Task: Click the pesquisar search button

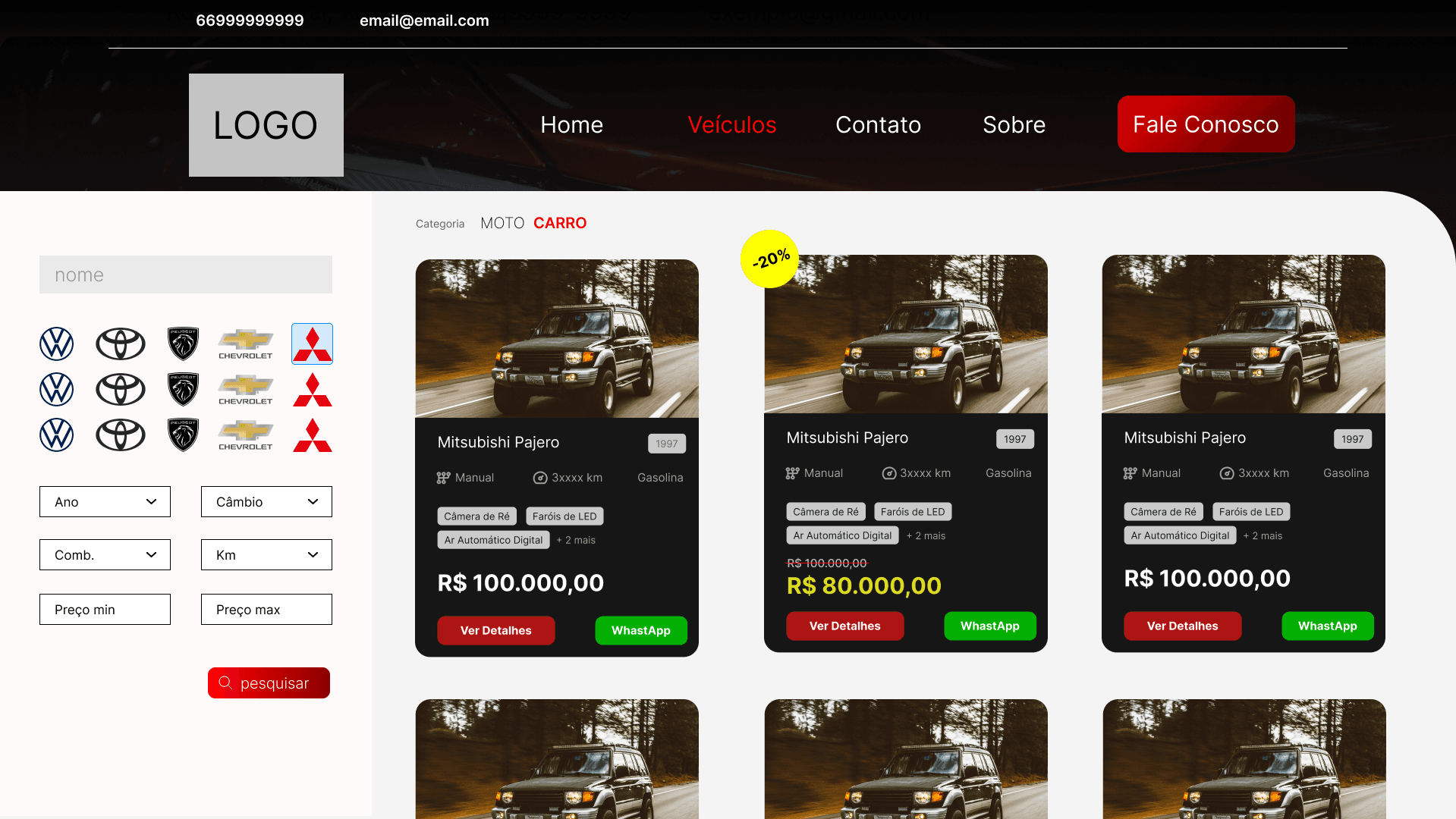Action: [x=269, y=683]
